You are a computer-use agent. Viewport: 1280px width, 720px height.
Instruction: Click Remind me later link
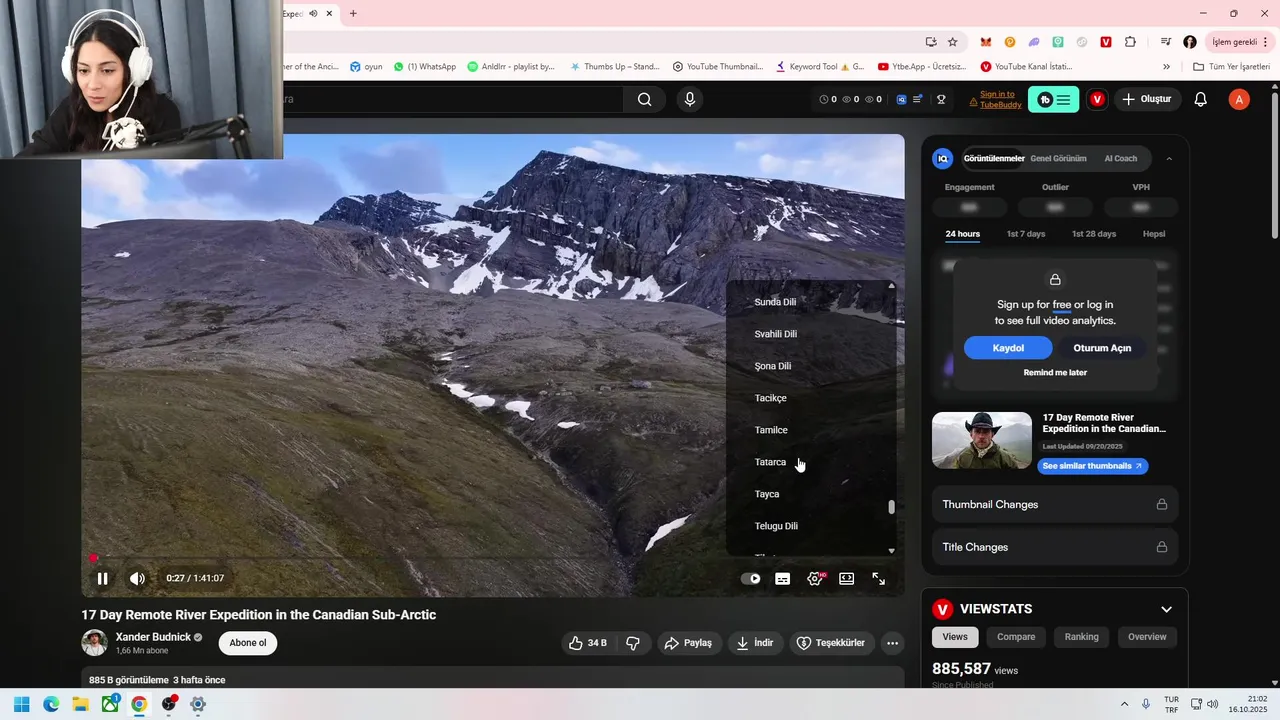coord(1055,373)
